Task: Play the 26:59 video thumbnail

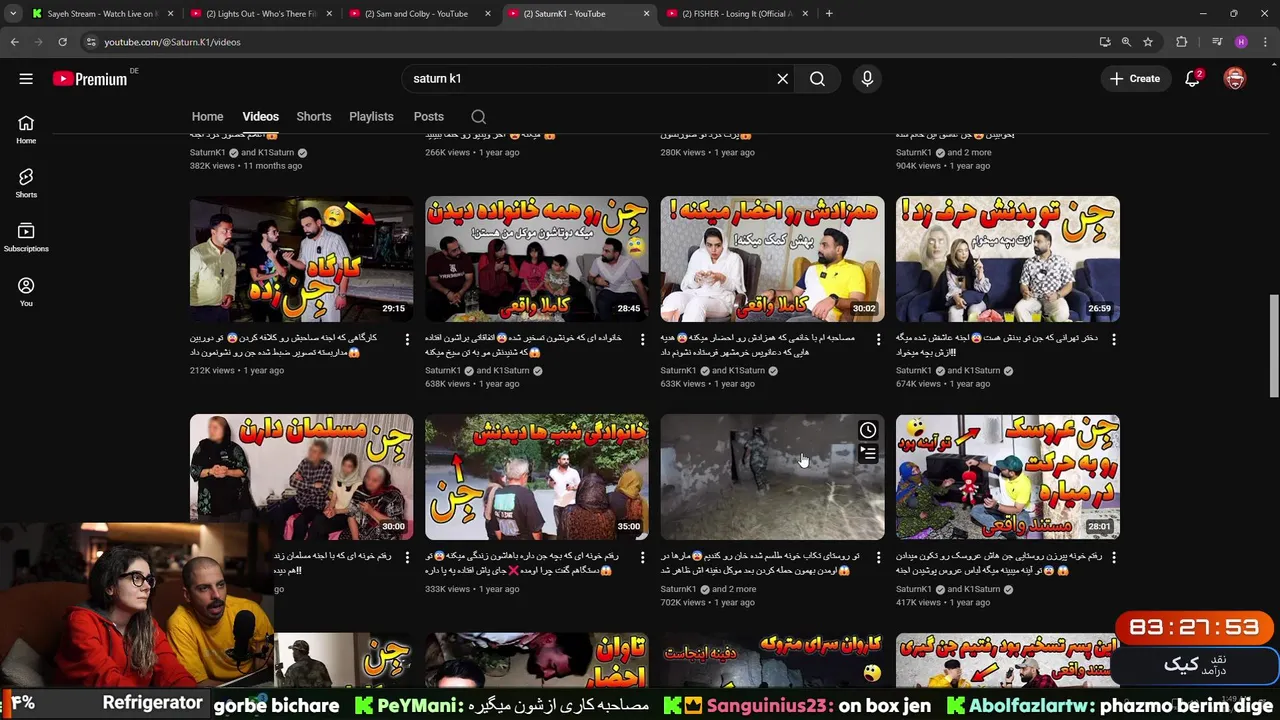Action: [1008, 259]
